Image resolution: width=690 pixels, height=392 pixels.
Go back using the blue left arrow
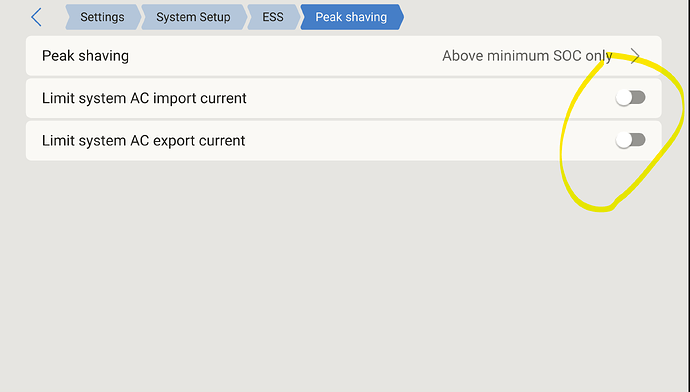pos(37,17)
